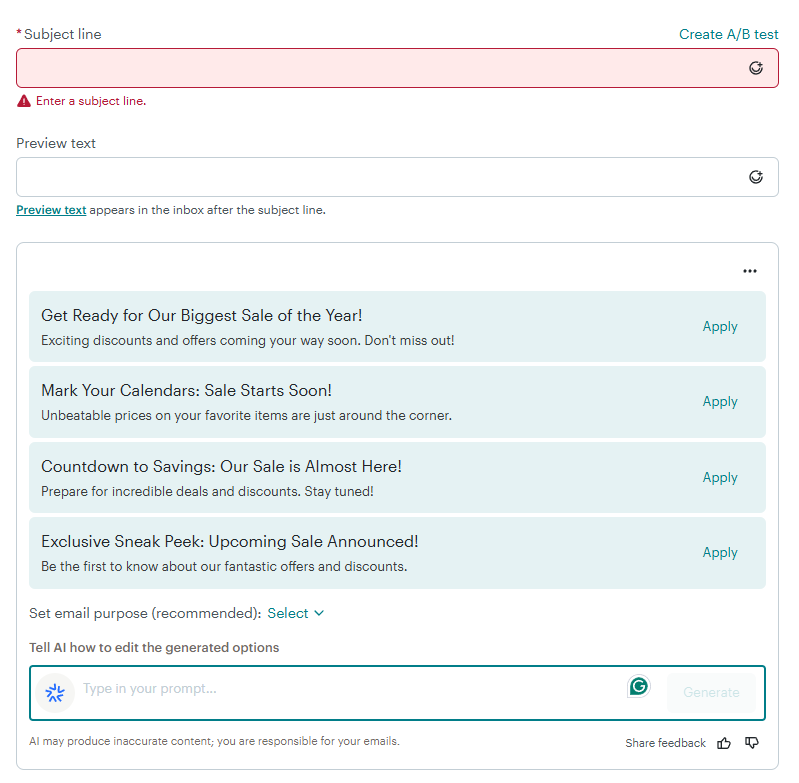Click the disabled Generate button
799x783 pixels.
pos(711,692)
